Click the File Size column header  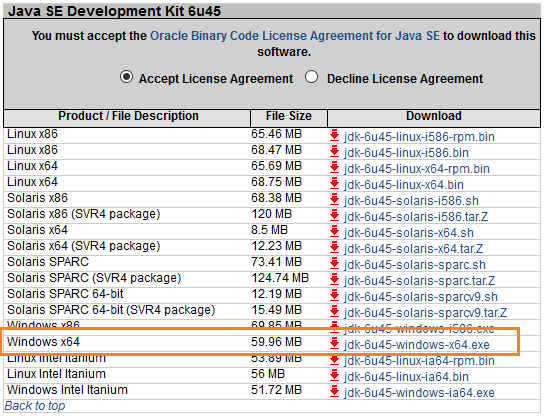tap(289, 118)
